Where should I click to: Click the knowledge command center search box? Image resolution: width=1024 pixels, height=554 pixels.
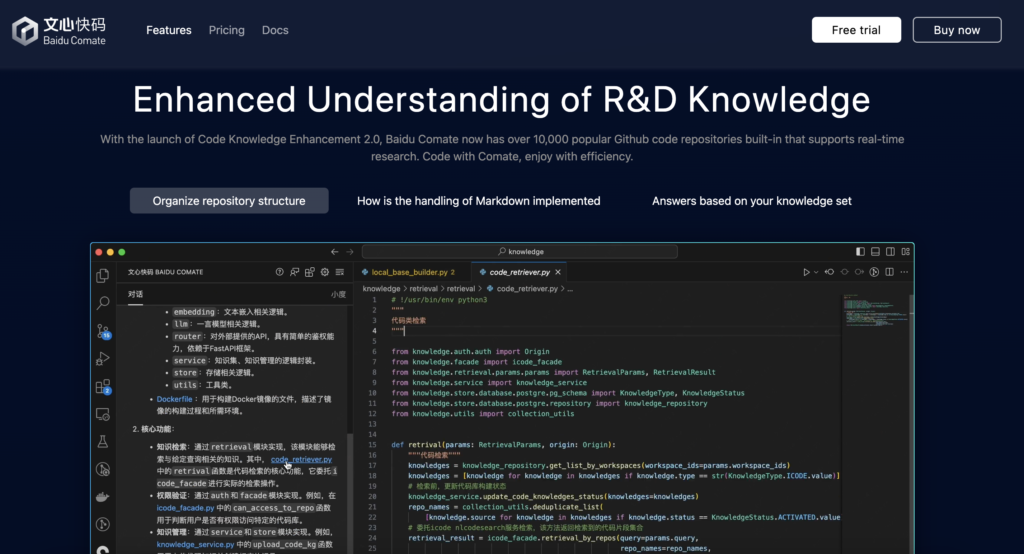click(520, 252)
